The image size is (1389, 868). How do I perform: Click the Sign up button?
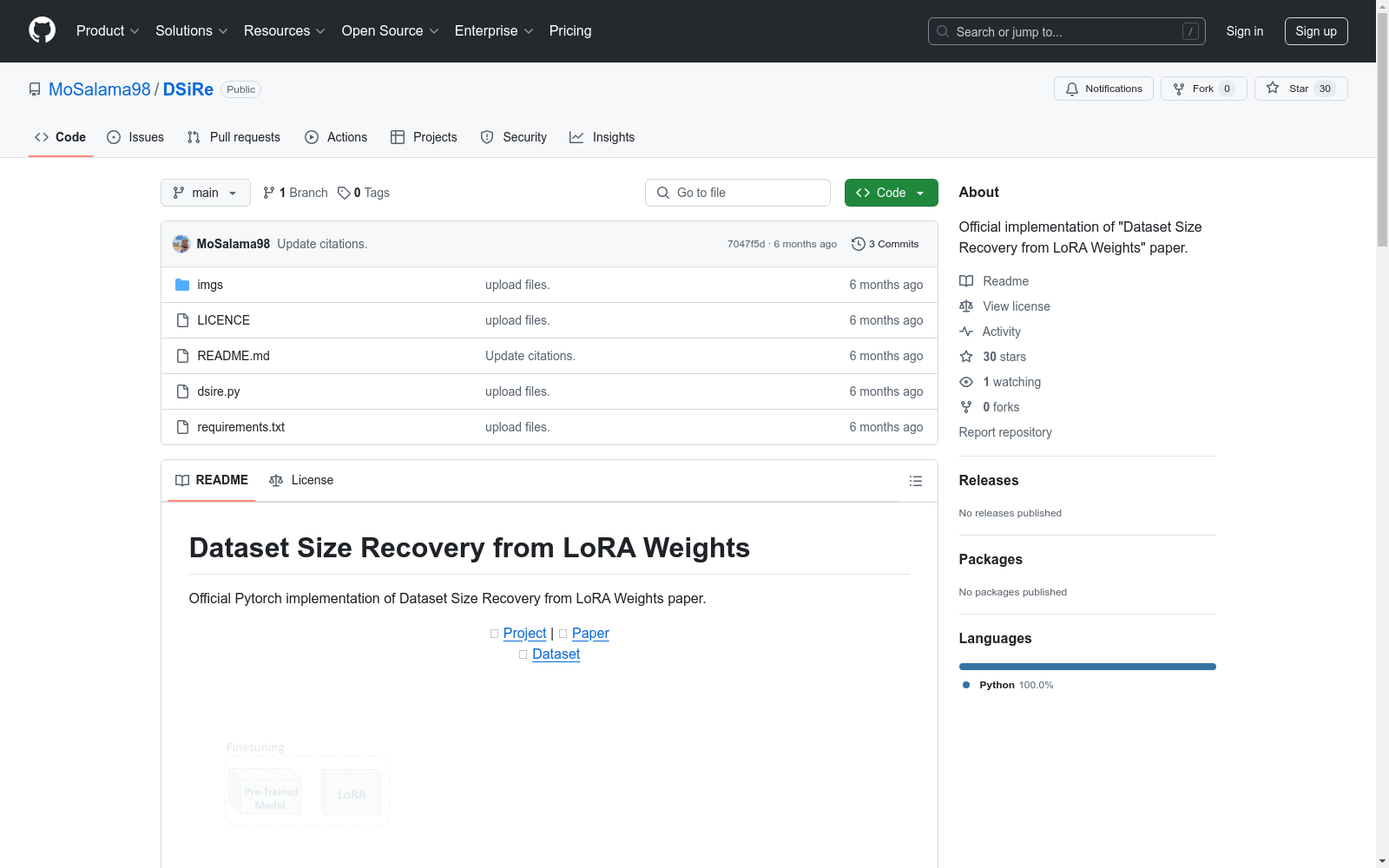coord(1316,31)
